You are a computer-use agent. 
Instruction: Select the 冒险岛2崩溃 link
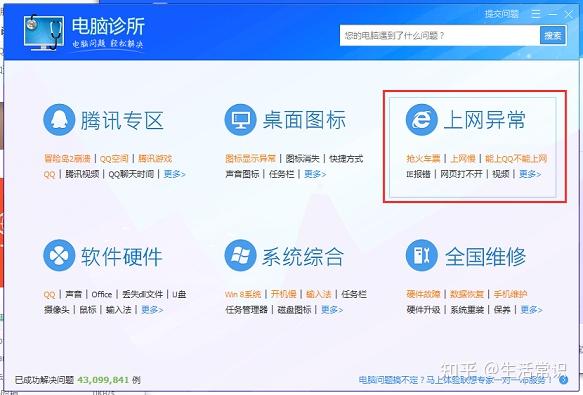(x=67, y=158)
